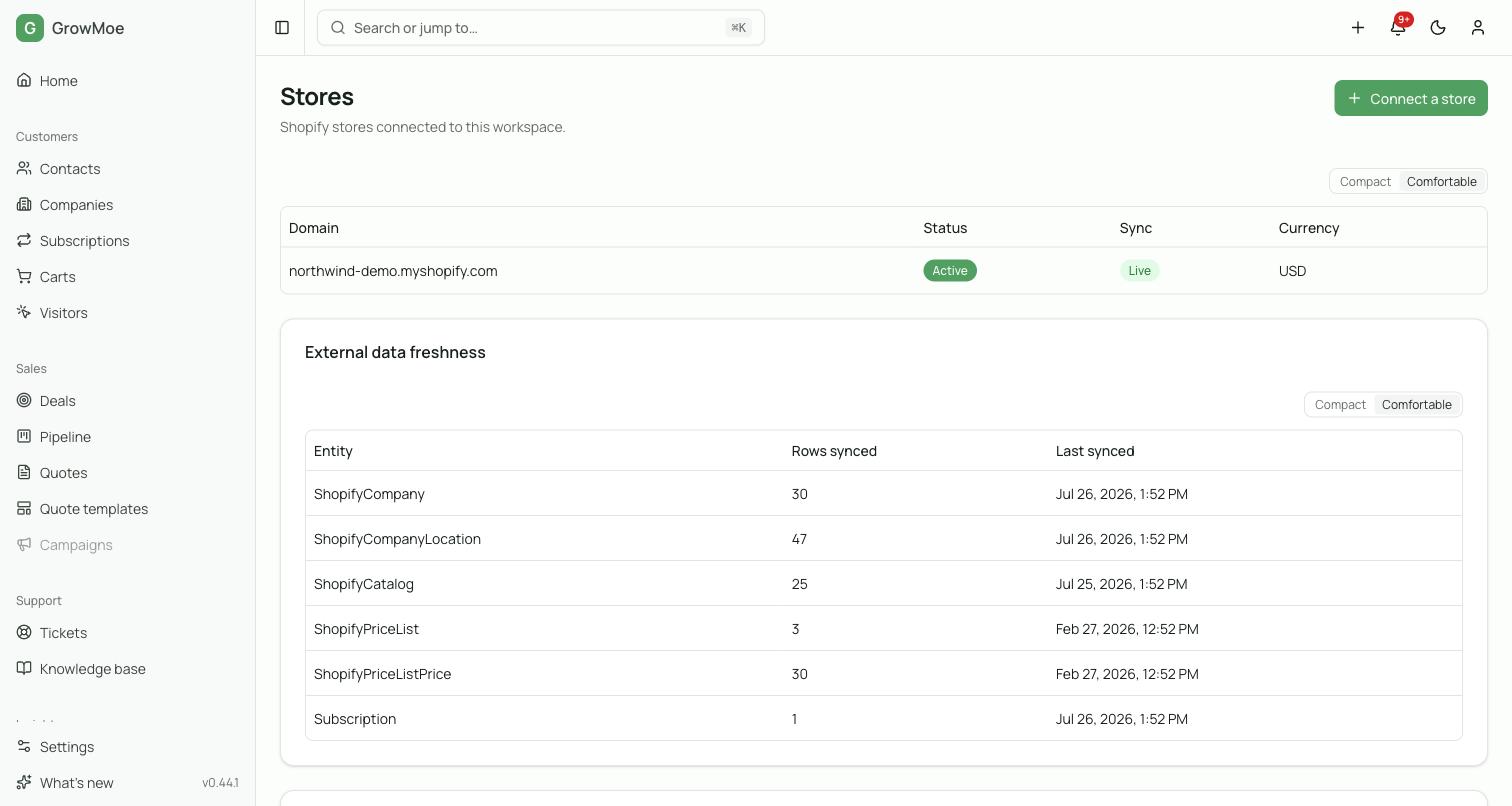Click the Tickets lifebuoy icon
The height and width of the screenshot is (806, 1512).
coord(24,633)
